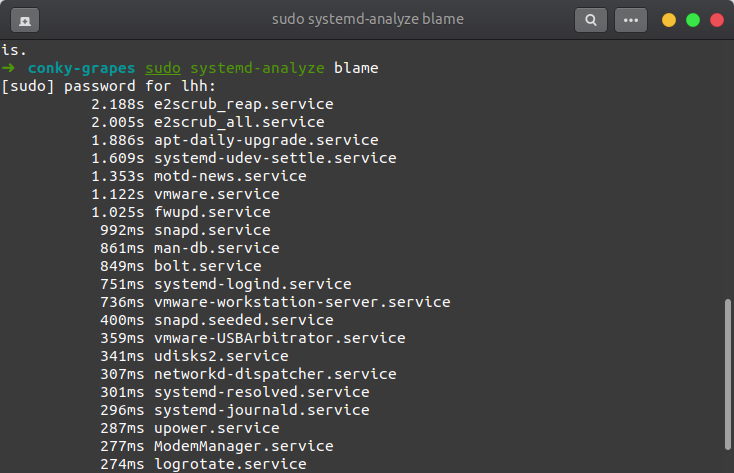Click 'ModemManager.service' entry
Viewport: 734px width, 473px height.
point(244,446)
